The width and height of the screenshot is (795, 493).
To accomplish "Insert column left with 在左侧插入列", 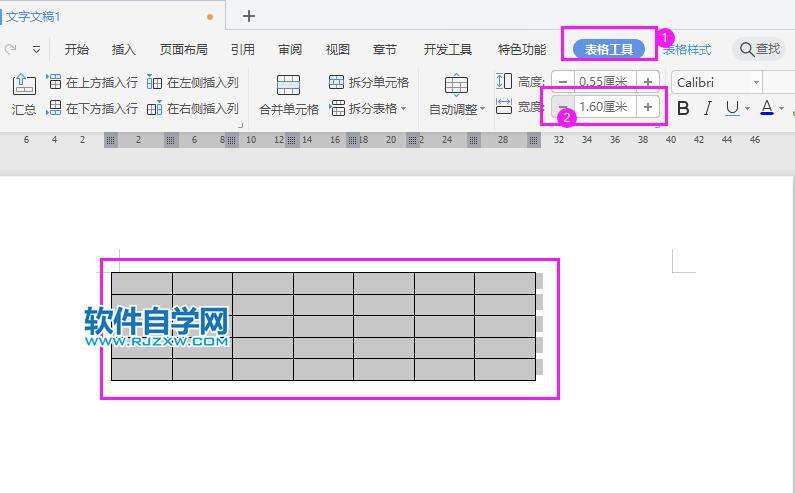I will [192, 82].
